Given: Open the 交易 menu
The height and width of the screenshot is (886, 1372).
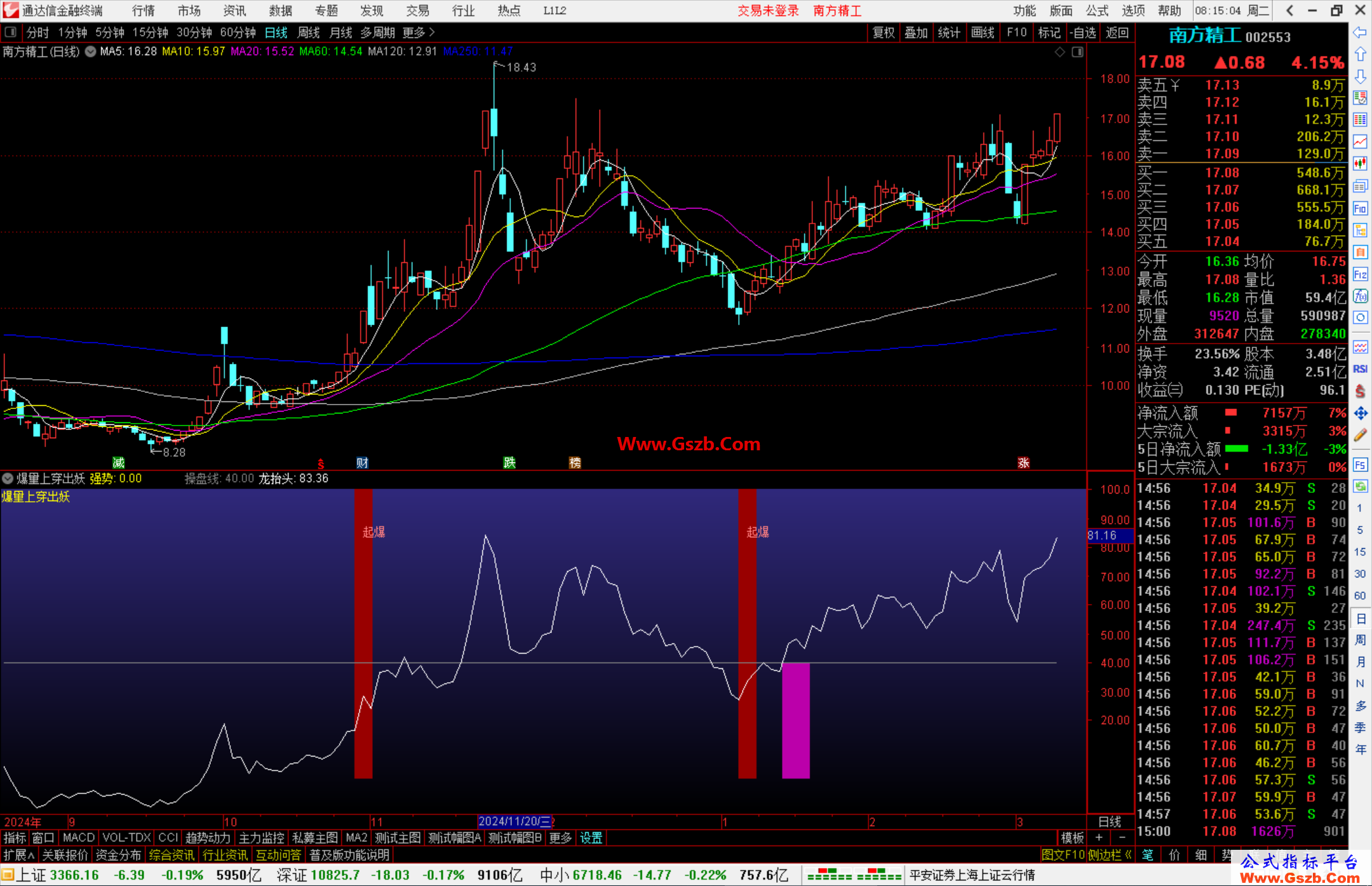Looking at the screenshot, I should click(x=417, y=10).
